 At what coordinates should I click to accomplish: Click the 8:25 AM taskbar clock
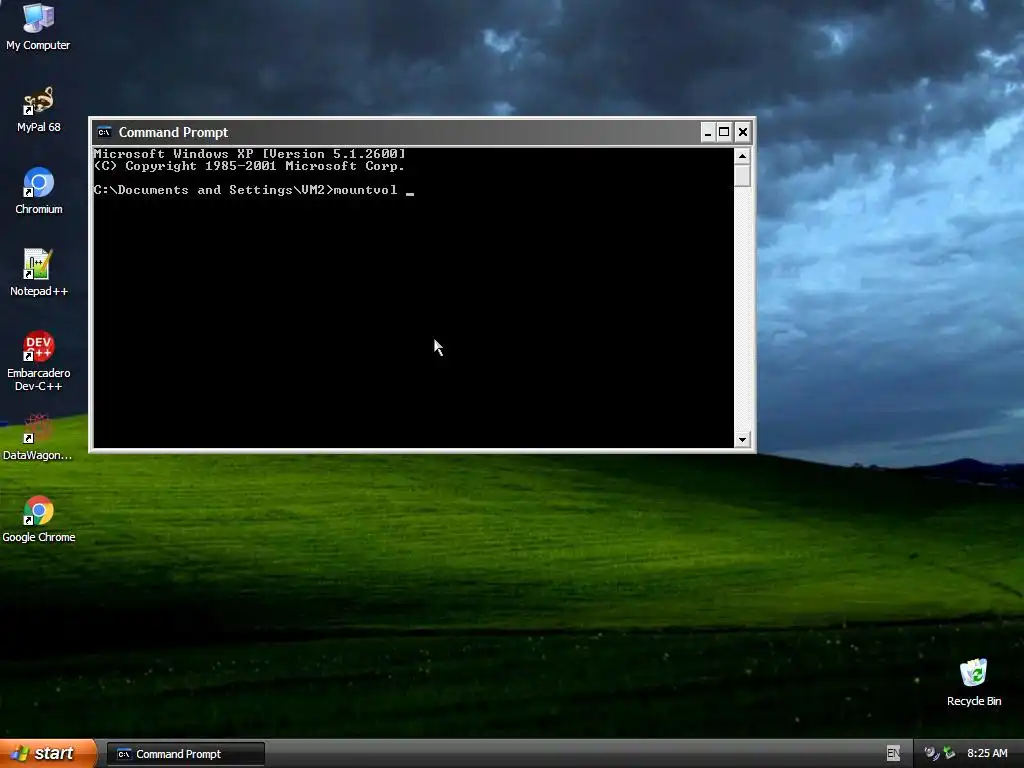point(987,754)
